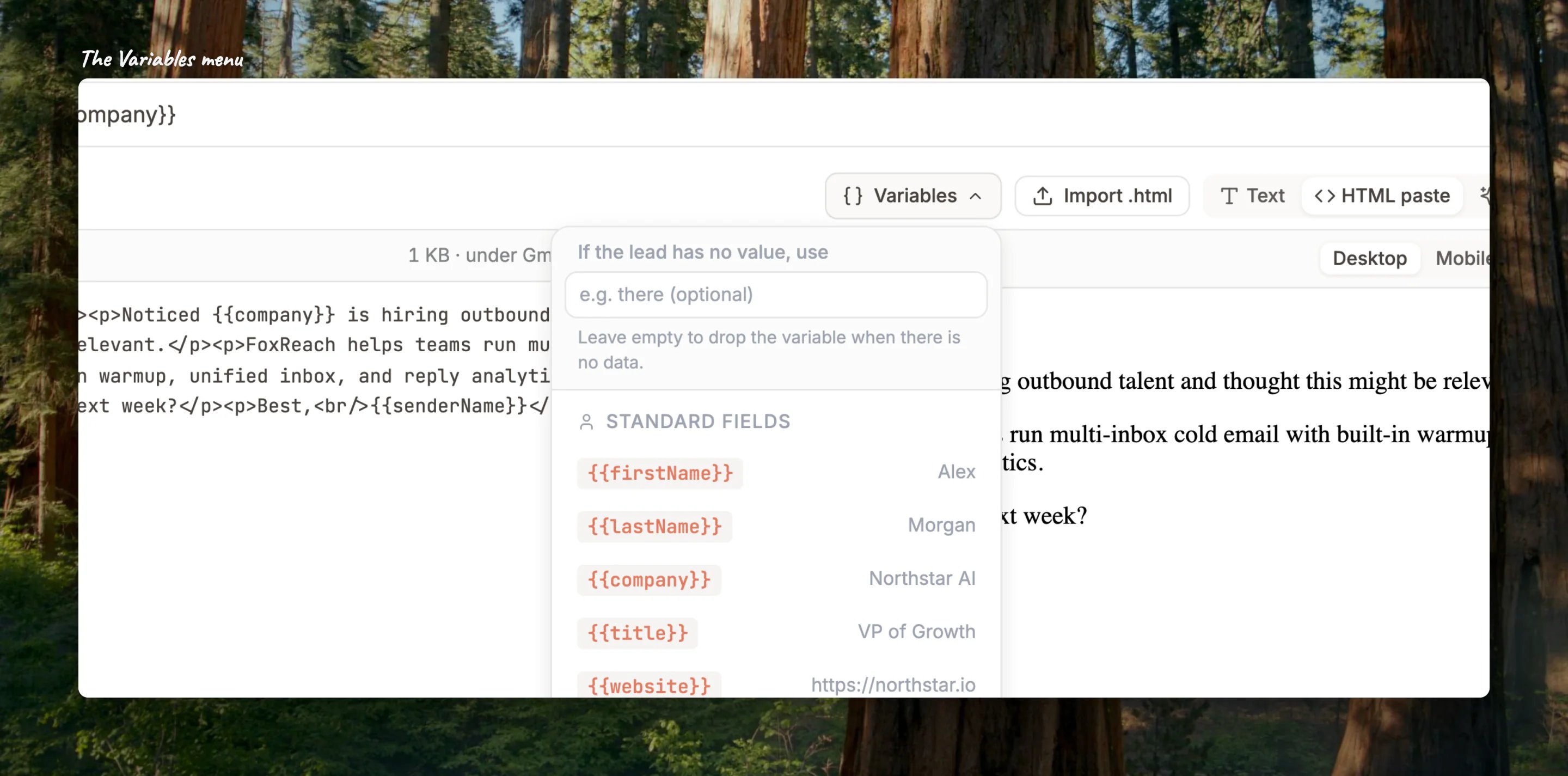1568x776 pixels.
Task: Click the upload icon on Import .html
Action: [x=1042, y=196]
